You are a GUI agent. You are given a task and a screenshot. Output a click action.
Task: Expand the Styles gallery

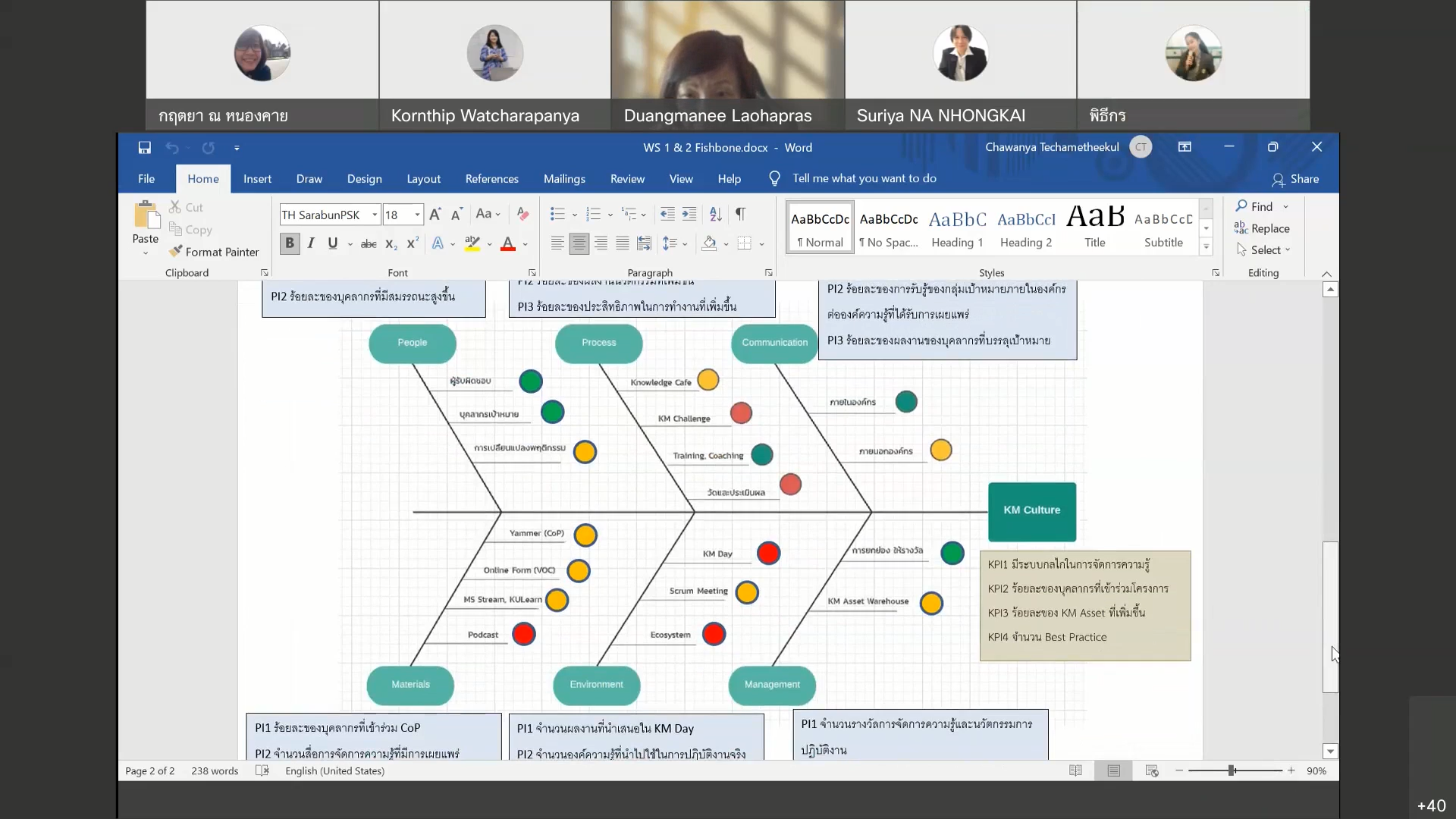point(1206,246)
